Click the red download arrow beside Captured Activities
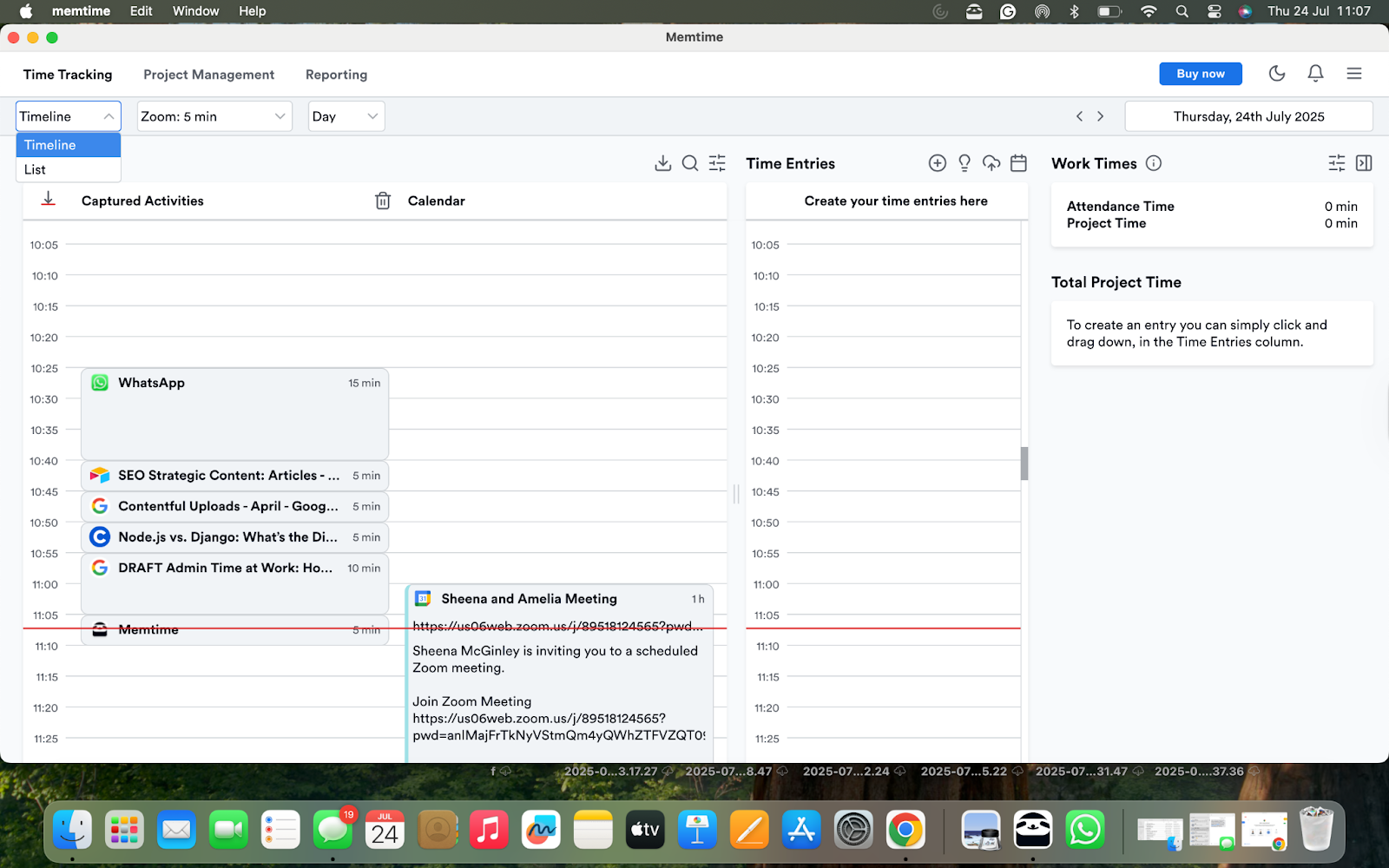The image size is (1389, 868). click(49, 199)
